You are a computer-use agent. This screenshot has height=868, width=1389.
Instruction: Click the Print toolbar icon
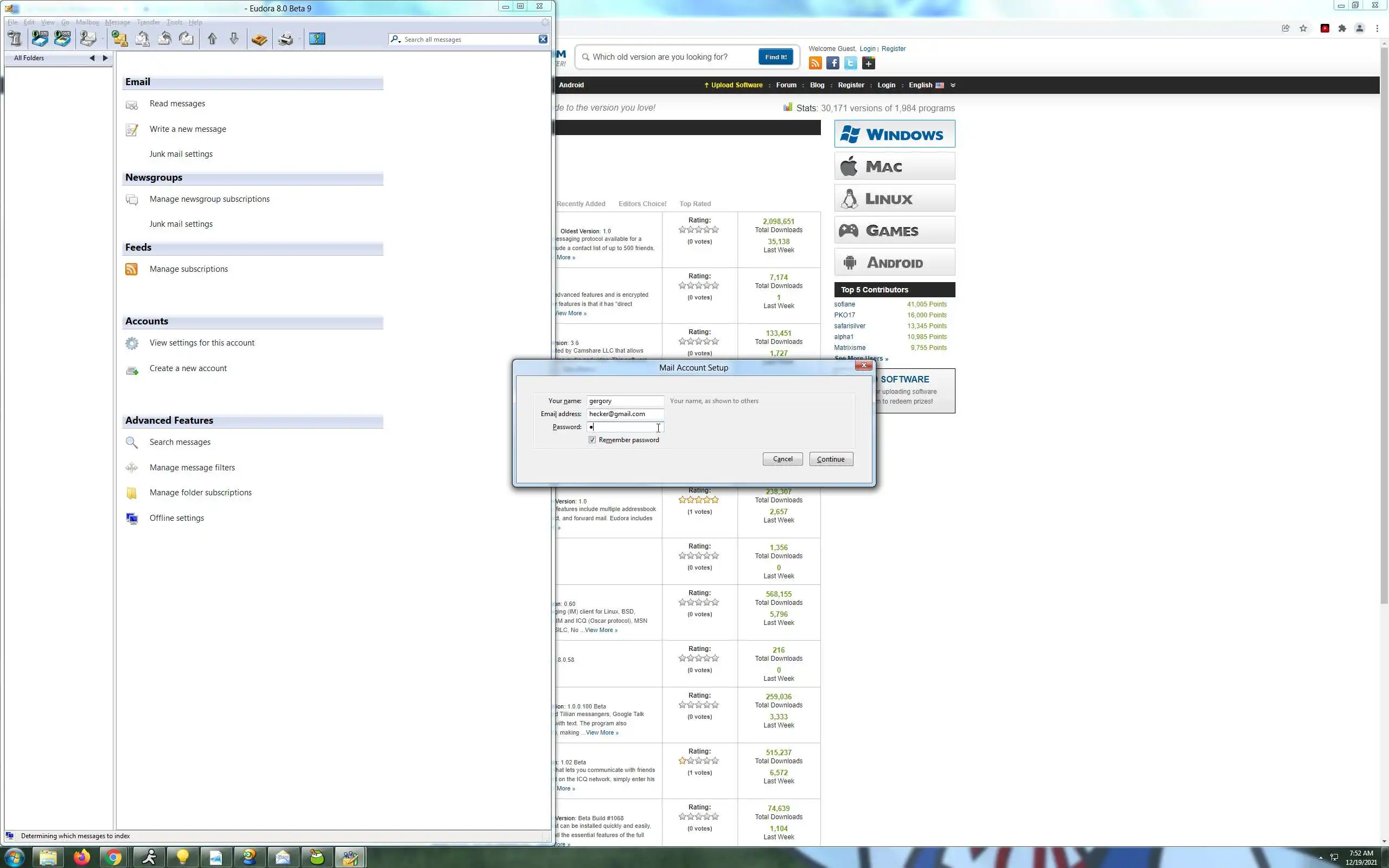(285, 39)
